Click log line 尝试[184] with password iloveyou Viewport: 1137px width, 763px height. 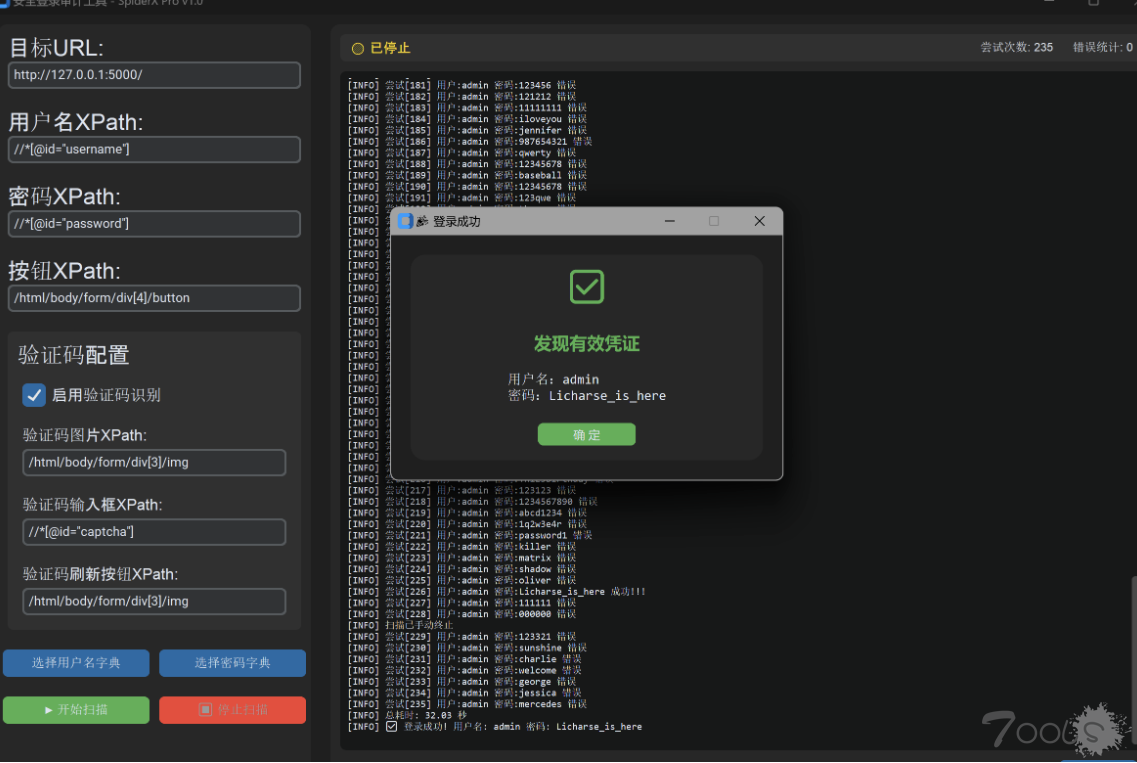pyautogui.click(x=467, y=119)
